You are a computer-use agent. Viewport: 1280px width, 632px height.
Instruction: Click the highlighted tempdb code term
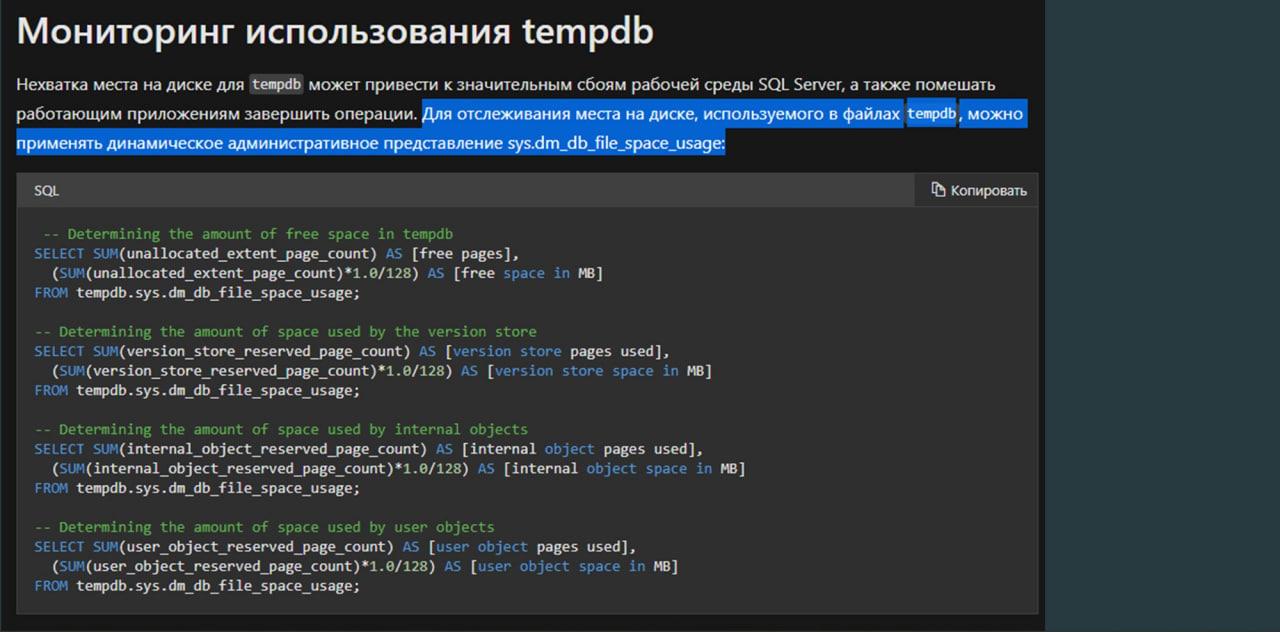(932, 114)
